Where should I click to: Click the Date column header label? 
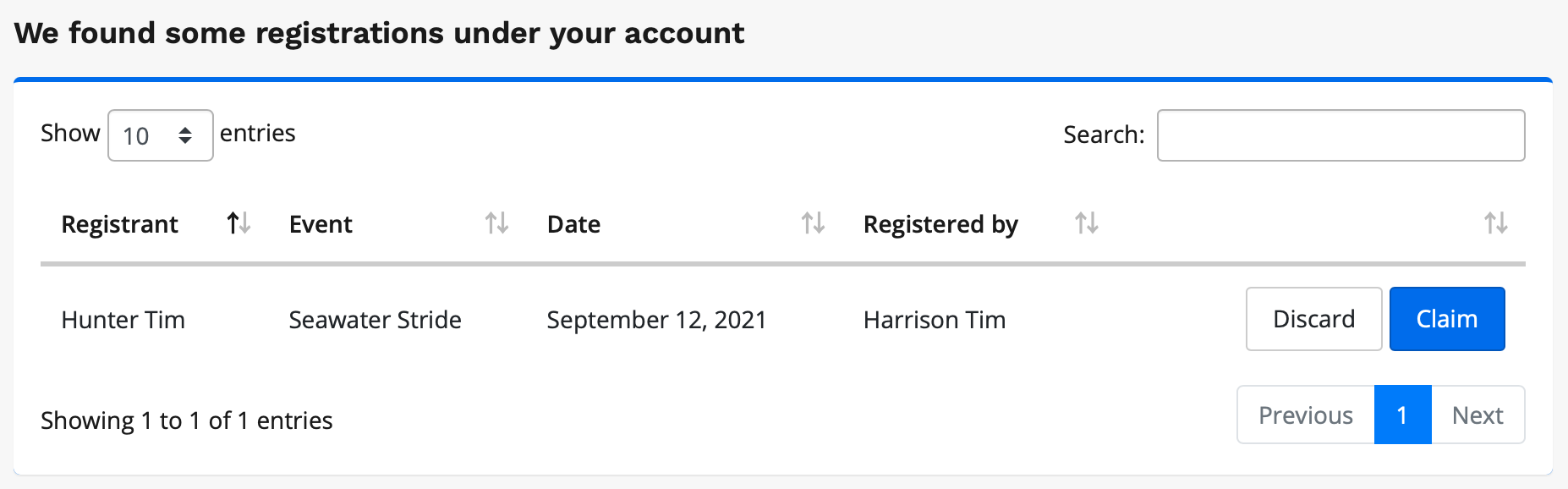(573, 224)
